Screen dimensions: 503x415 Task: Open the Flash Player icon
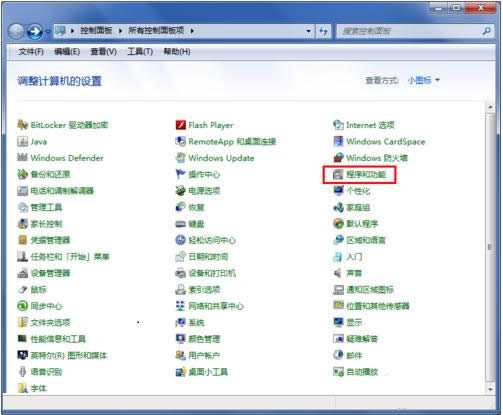pos(180,125)
